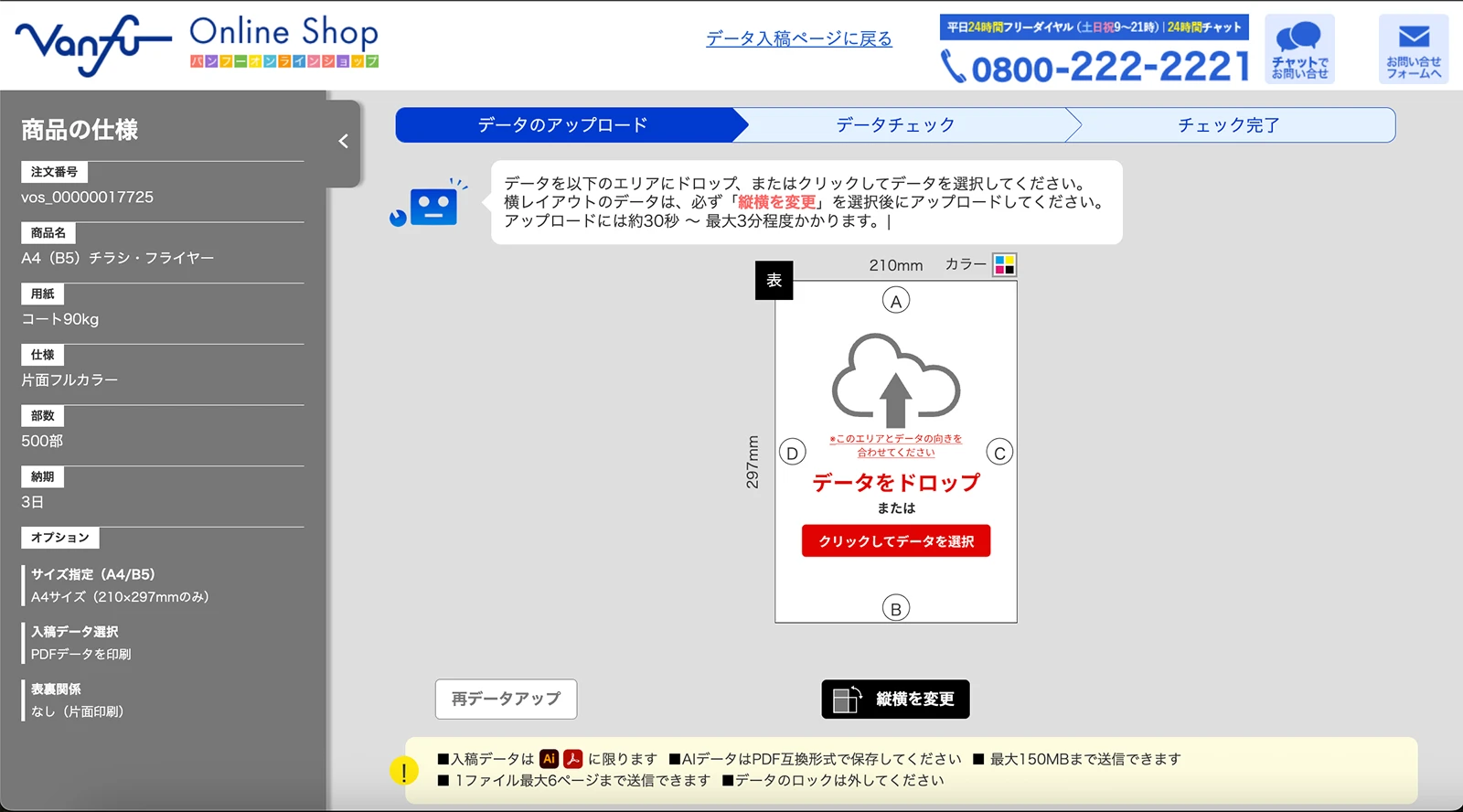Click the 平日24時間フリーダイヤル banner
The width and height of the screenshot is (1463, 812).
tap(1095, 27)
